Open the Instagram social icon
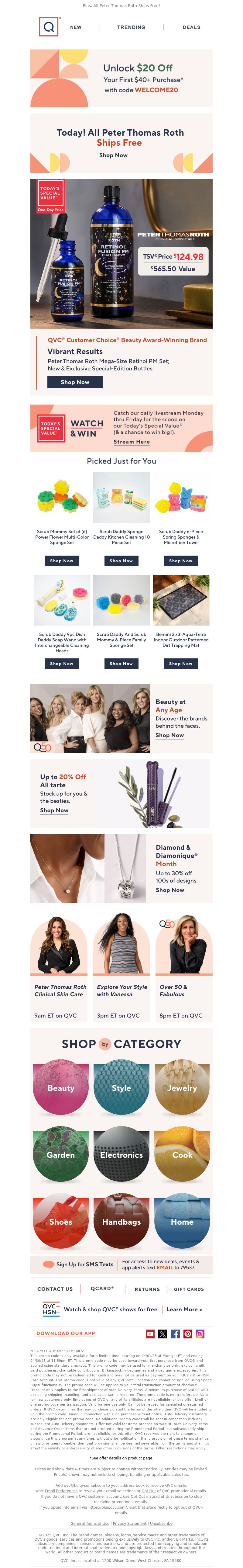Screen dimensions: 243x1568 200,1334
